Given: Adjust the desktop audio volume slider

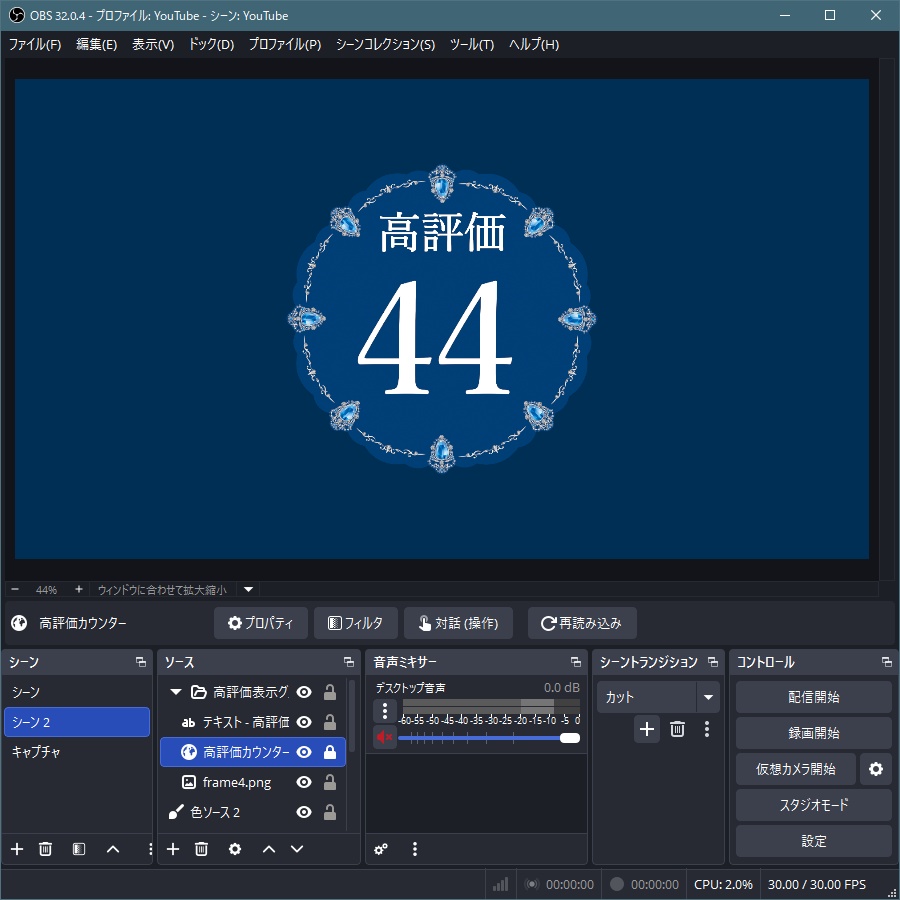Looking at the screenshot, I should pyautogui.click(x=570, y=740).
